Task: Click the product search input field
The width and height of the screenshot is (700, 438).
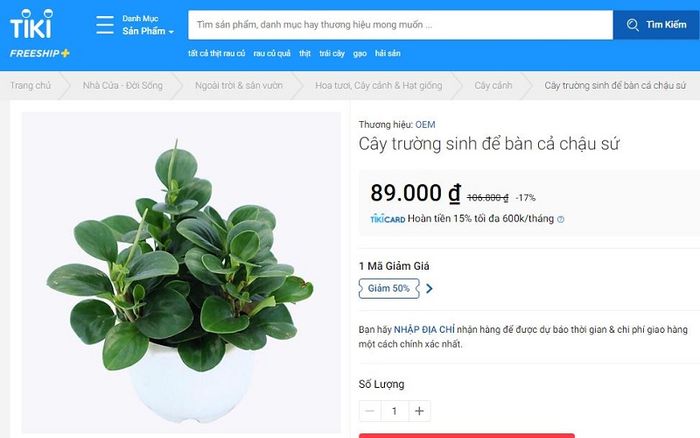Action: pyautogui.click(x=400, y=25)
